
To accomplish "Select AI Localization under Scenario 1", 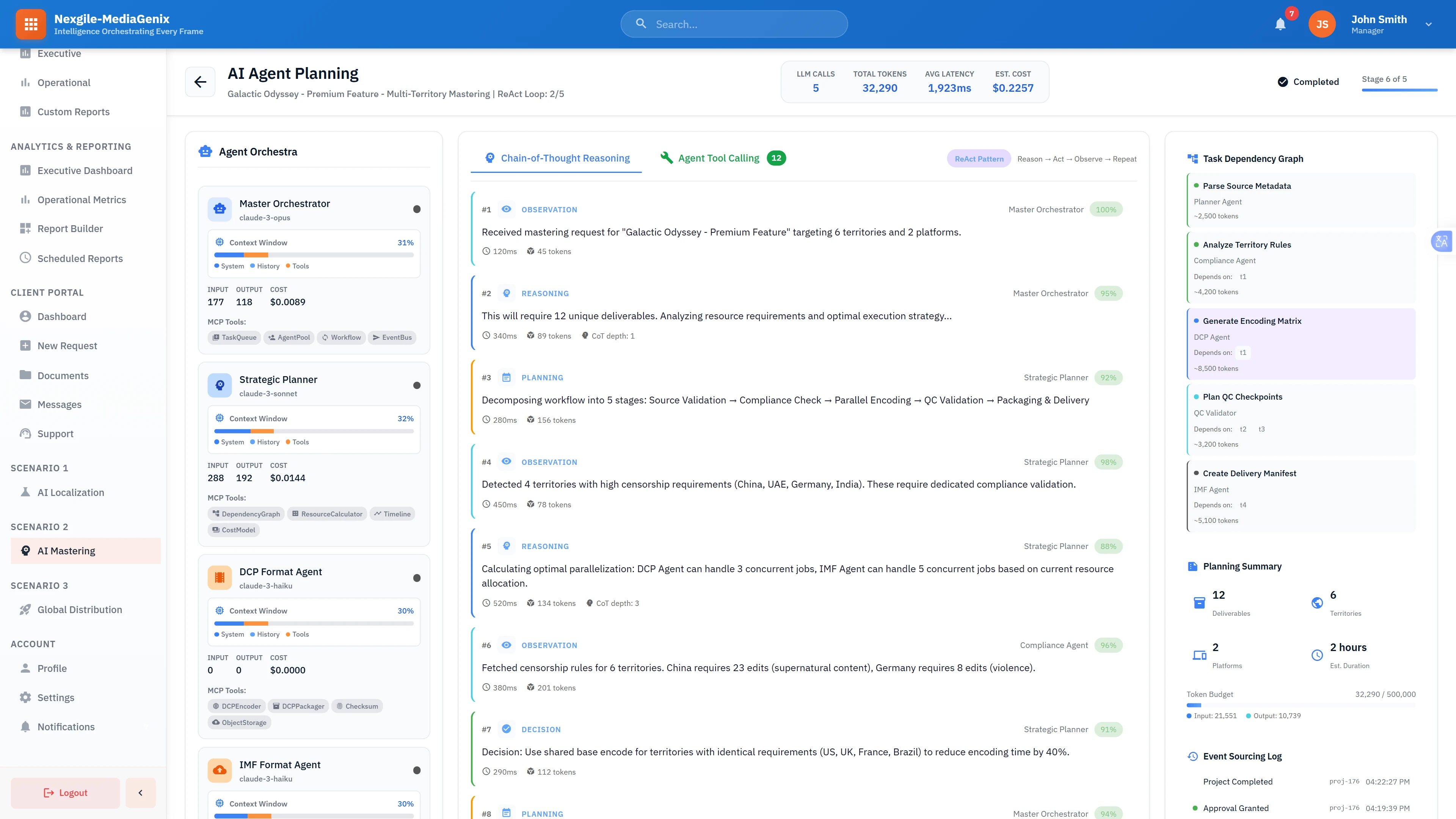I will coord(70,492).
